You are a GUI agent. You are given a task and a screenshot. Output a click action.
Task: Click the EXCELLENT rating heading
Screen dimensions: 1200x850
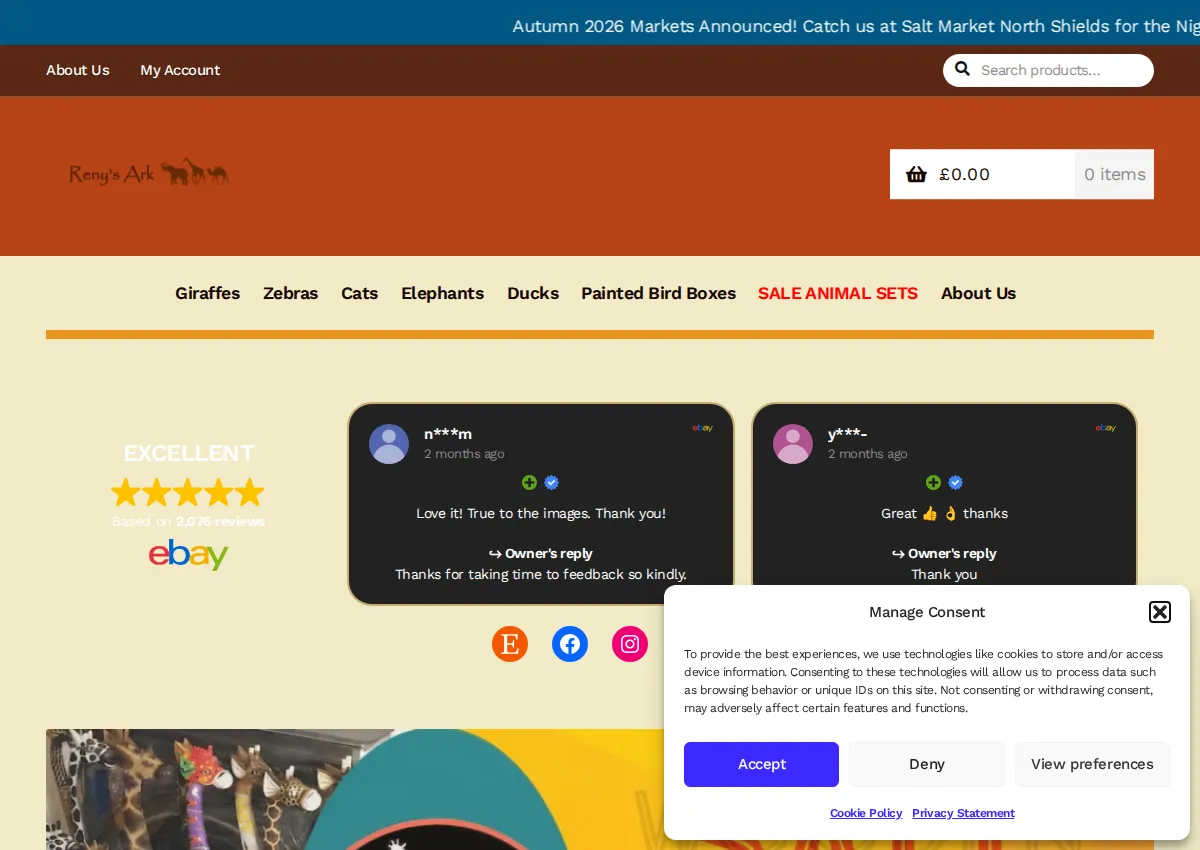[x=188, y=453]
